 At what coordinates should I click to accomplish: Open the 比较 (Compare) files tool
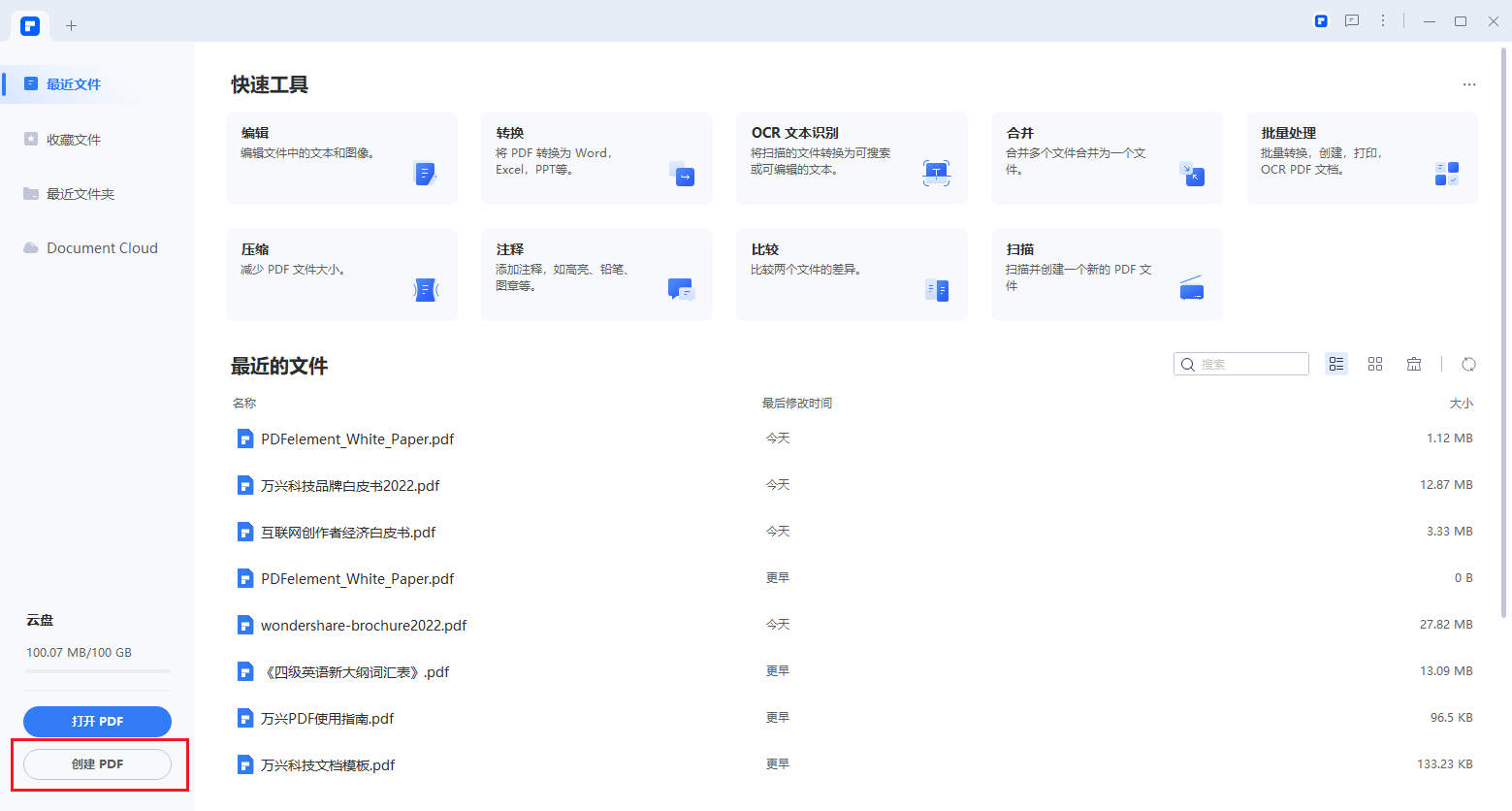pyautogui.click(x=852, y=274)
